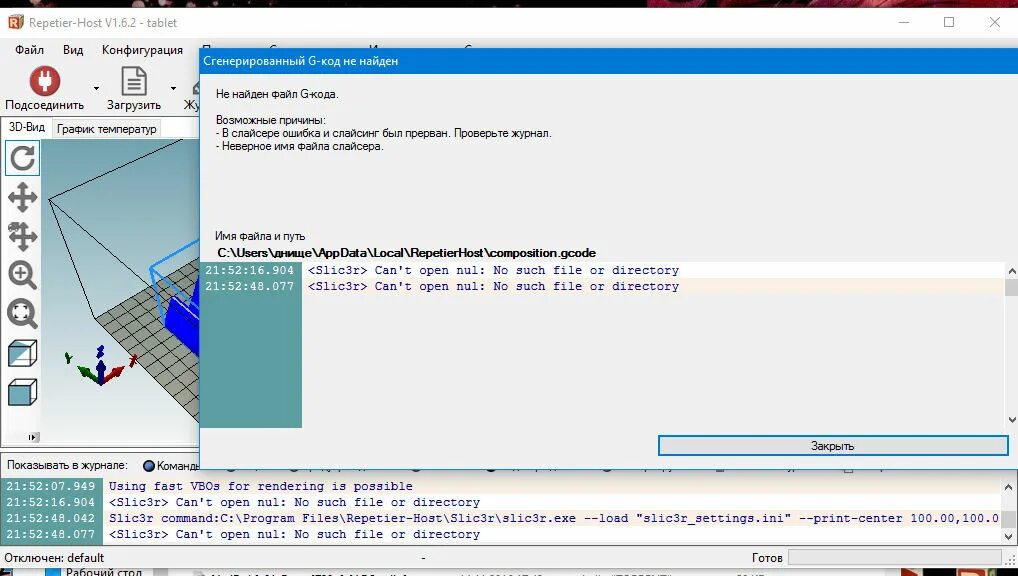
Task: Click the XYZ axis gizmo in 3D view
Action: pos(101,366)
